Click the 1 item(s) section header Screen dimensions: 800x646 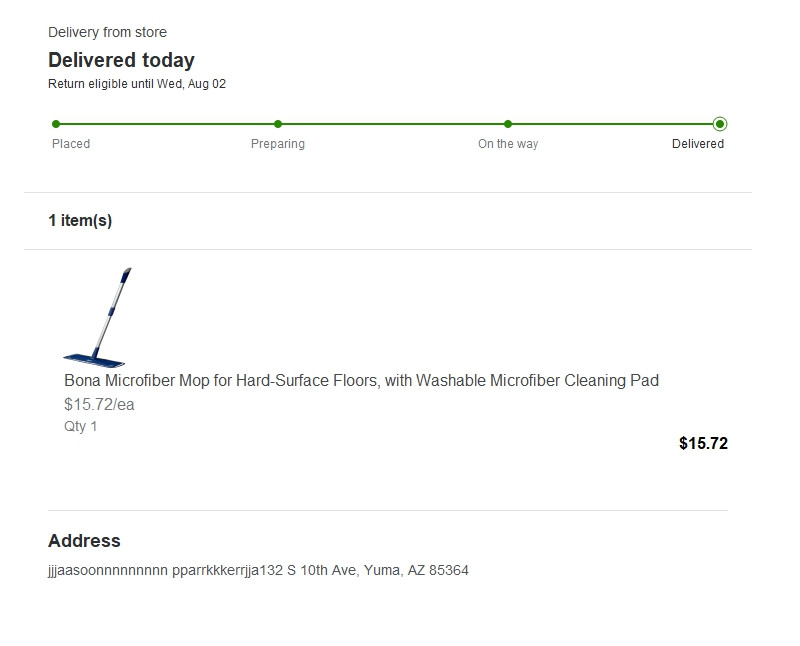pyautogui.click(x=80, y=220)
